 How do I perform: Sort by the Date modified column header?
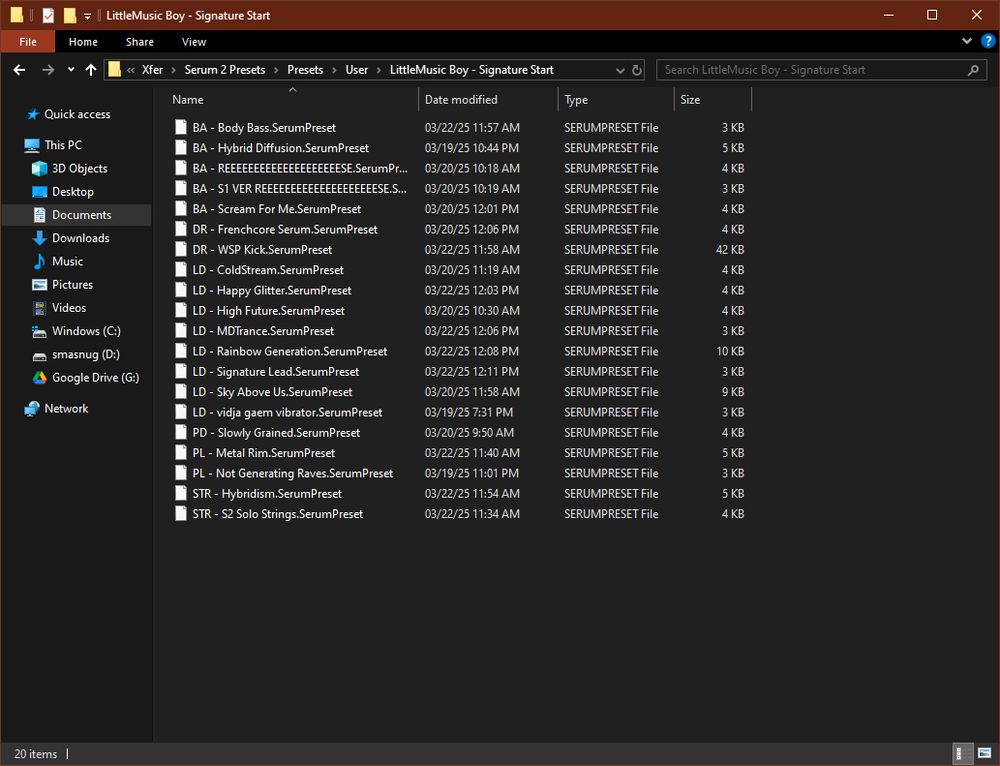tap(461, 99)
